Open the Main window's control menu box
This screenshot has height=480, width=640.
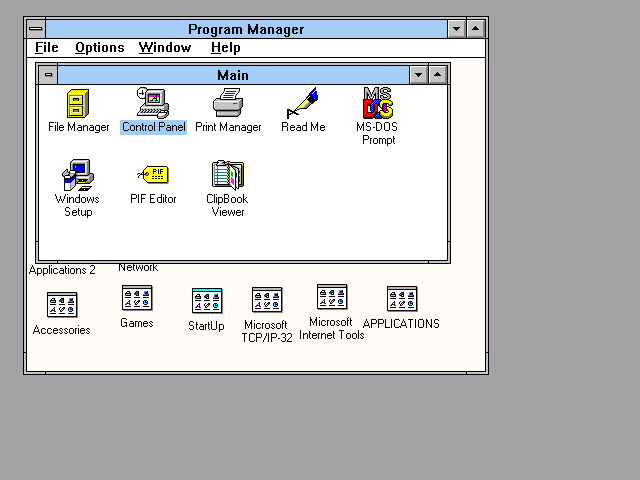pyautogui.click(x=48, y=75)
